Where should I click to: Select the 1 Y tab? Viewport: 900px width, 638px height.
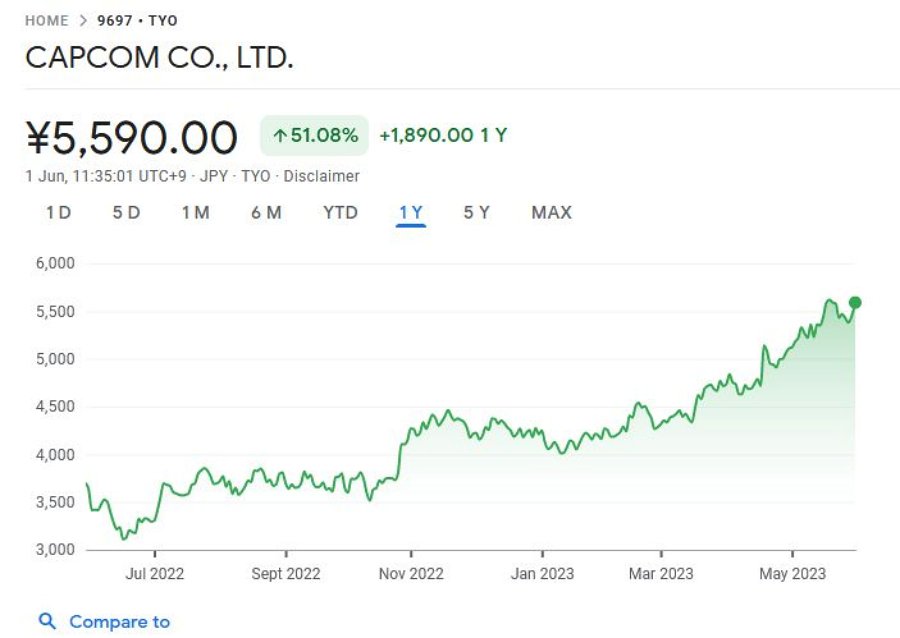(411, 213)
